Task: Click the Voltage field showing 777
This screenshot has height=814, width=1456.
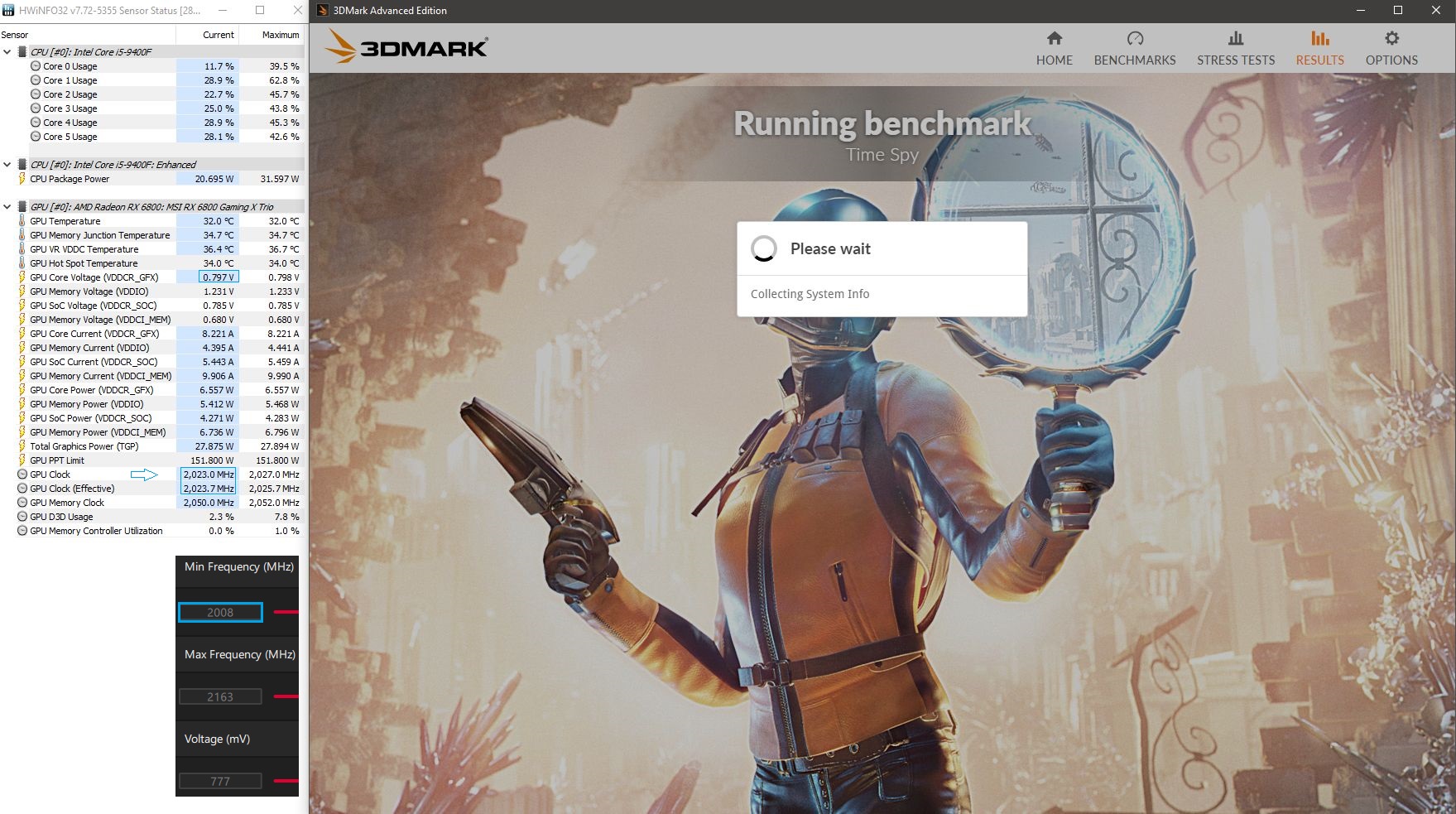Action: click(220, 781)
